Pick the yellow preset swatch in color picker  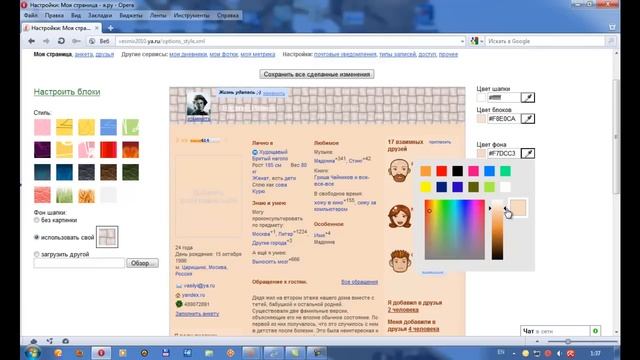coord(425,187)
